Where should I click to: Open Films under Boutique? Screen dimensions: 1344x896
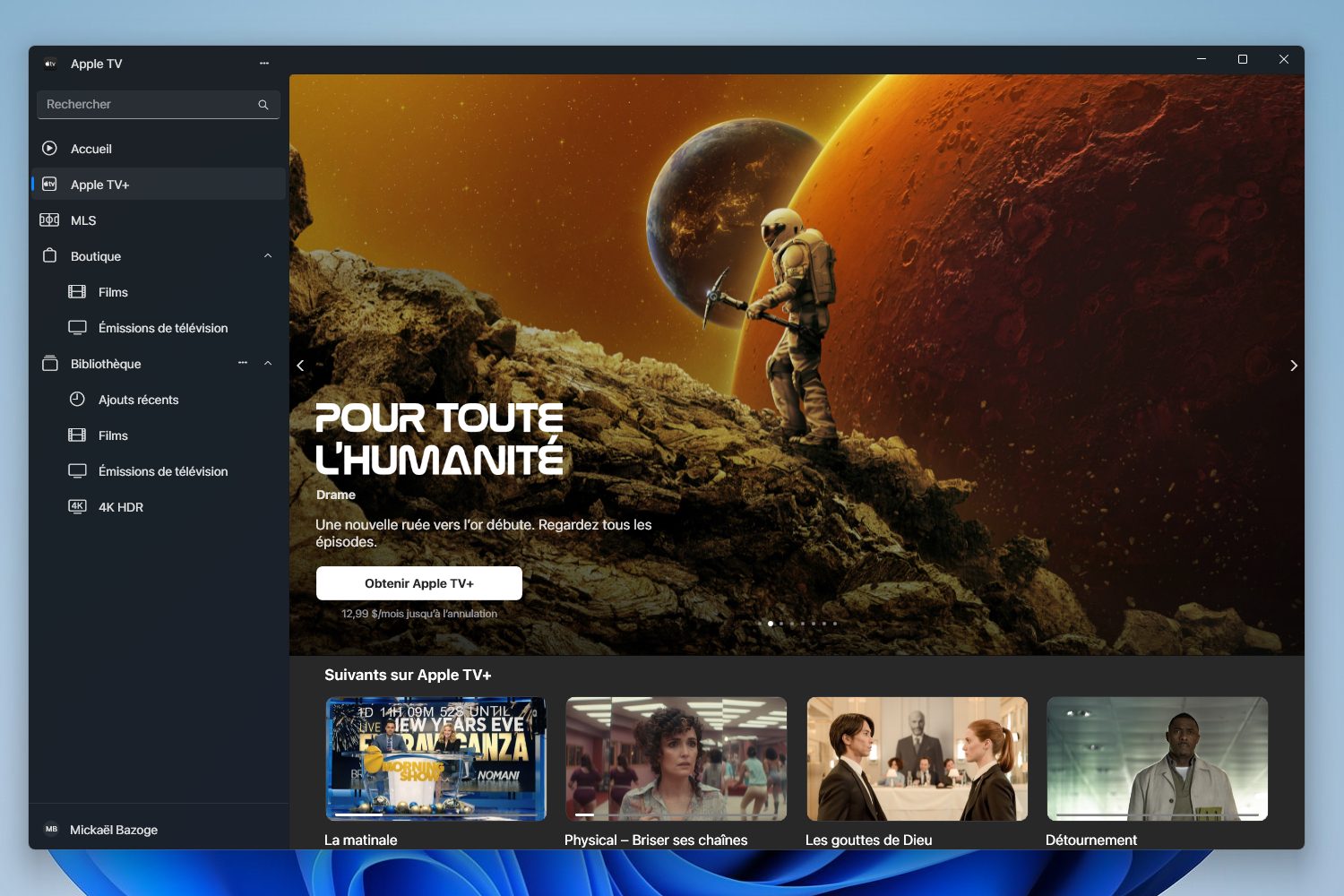click(159, 292)
